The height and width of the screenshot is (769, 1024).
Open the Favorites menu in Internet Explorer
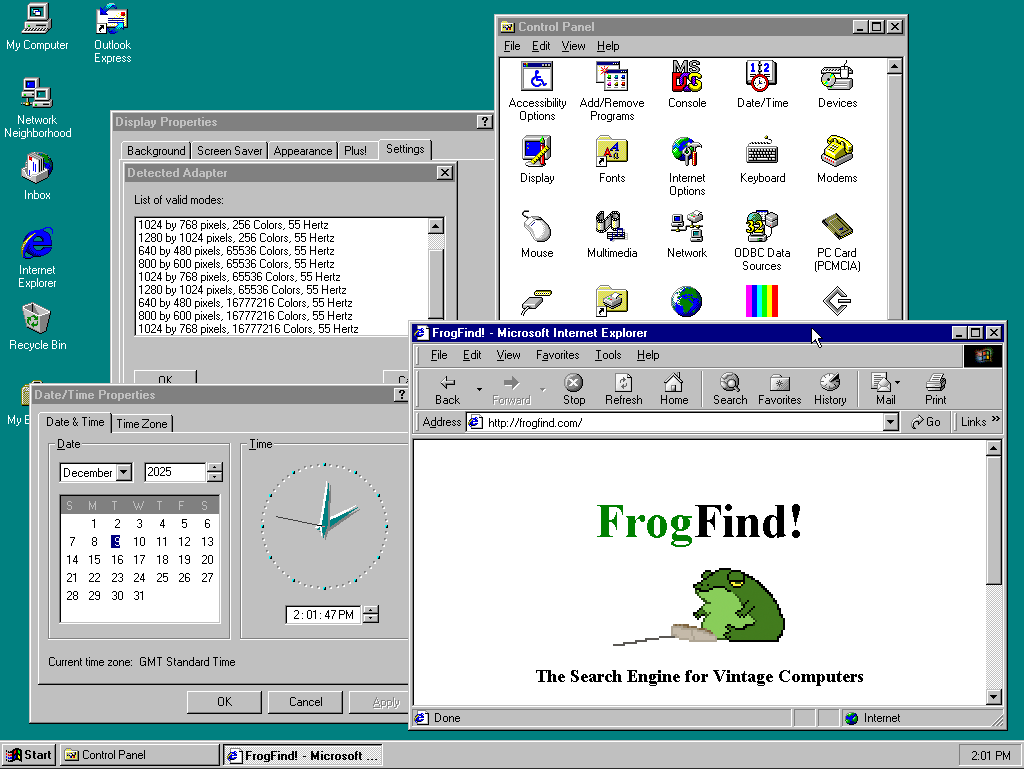coord(557,355)
